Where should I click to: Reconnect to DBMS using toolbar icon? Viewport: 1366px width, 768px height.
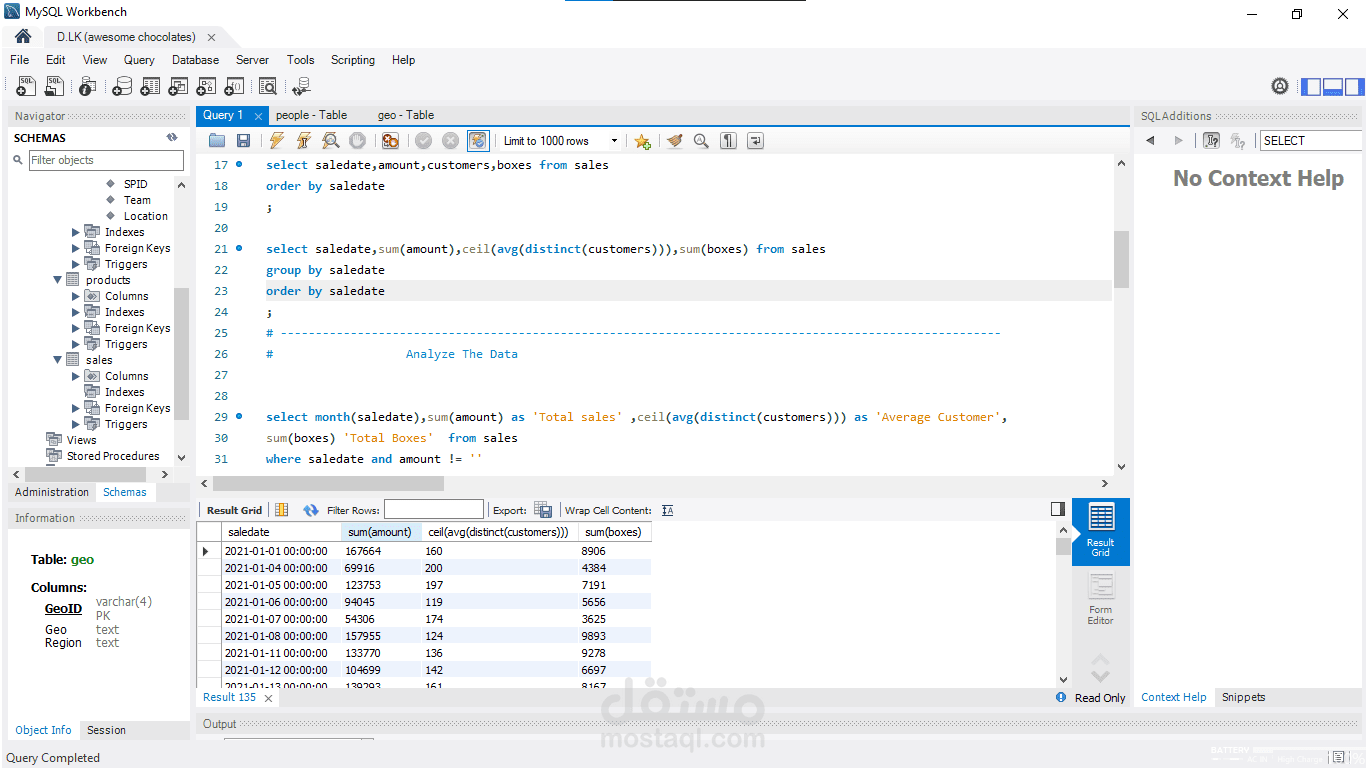click(301, 87)
